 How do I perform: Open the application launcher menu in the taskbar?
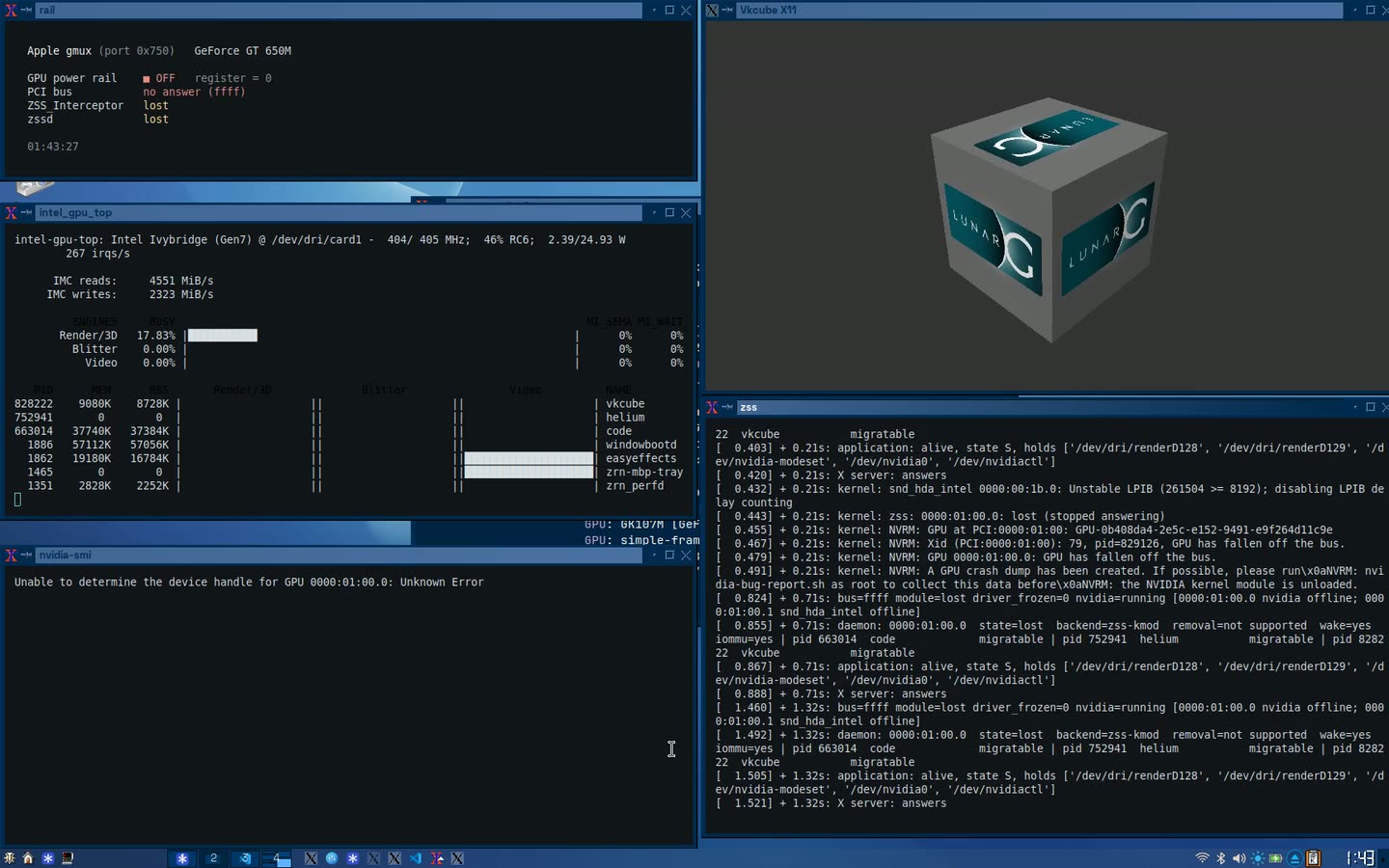(10, 858)
